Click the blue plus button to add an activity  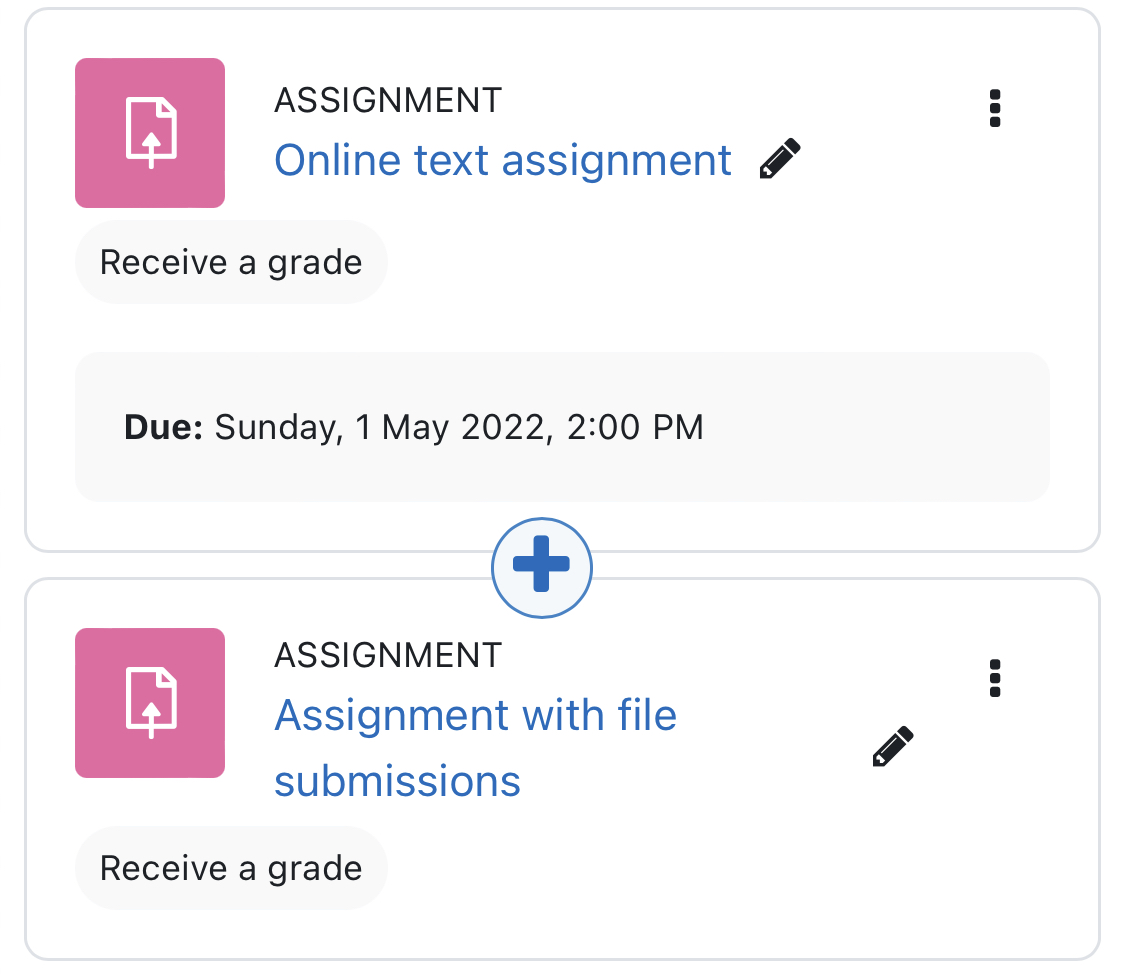542,567
